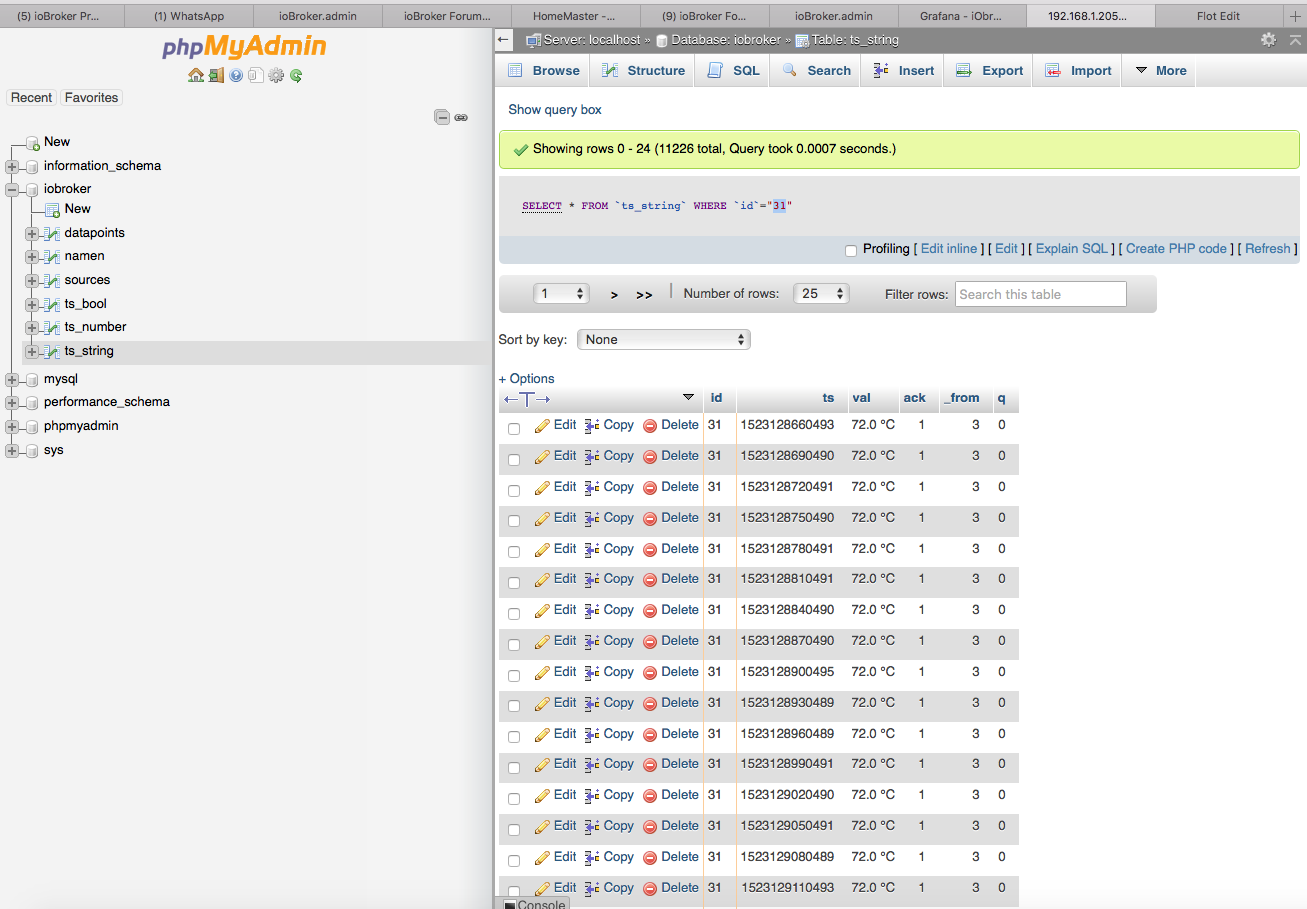Open the Number of rows dropdown
Image resolution: width=1307 pixels, height=909 pixels.
coord(822,294)
